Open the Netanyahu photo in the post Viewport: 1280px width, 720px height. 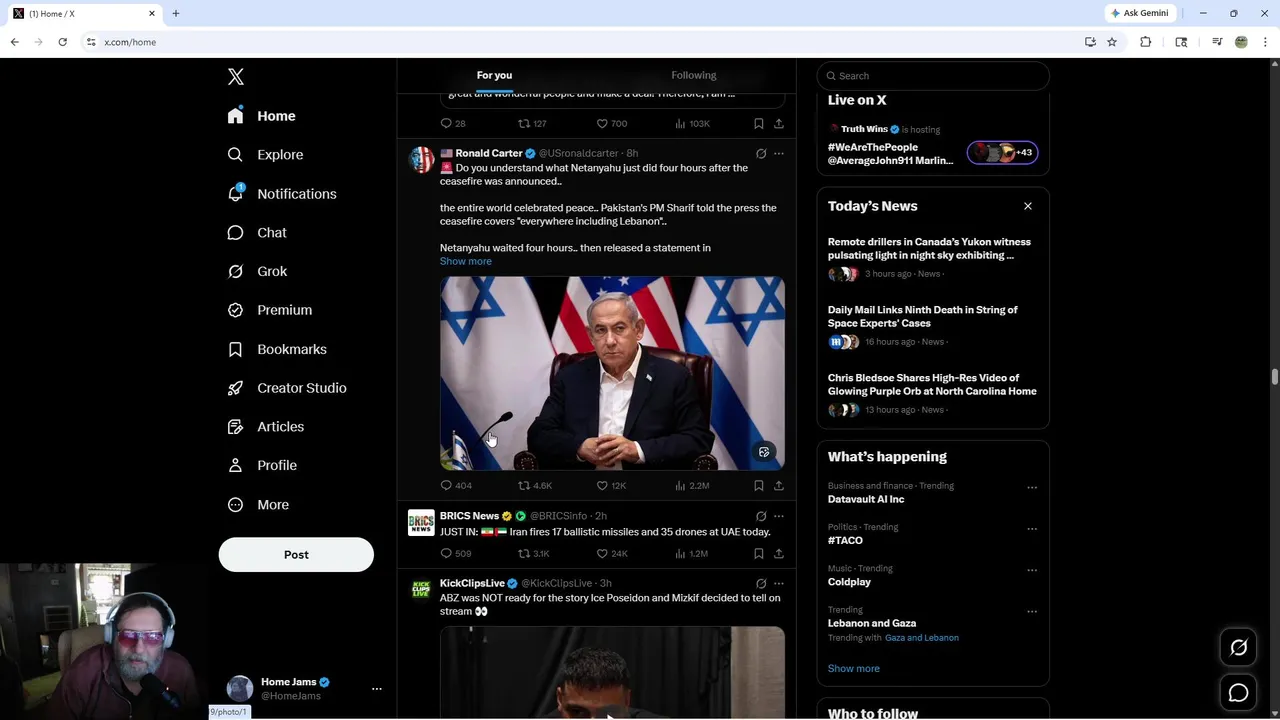(612, 373)
